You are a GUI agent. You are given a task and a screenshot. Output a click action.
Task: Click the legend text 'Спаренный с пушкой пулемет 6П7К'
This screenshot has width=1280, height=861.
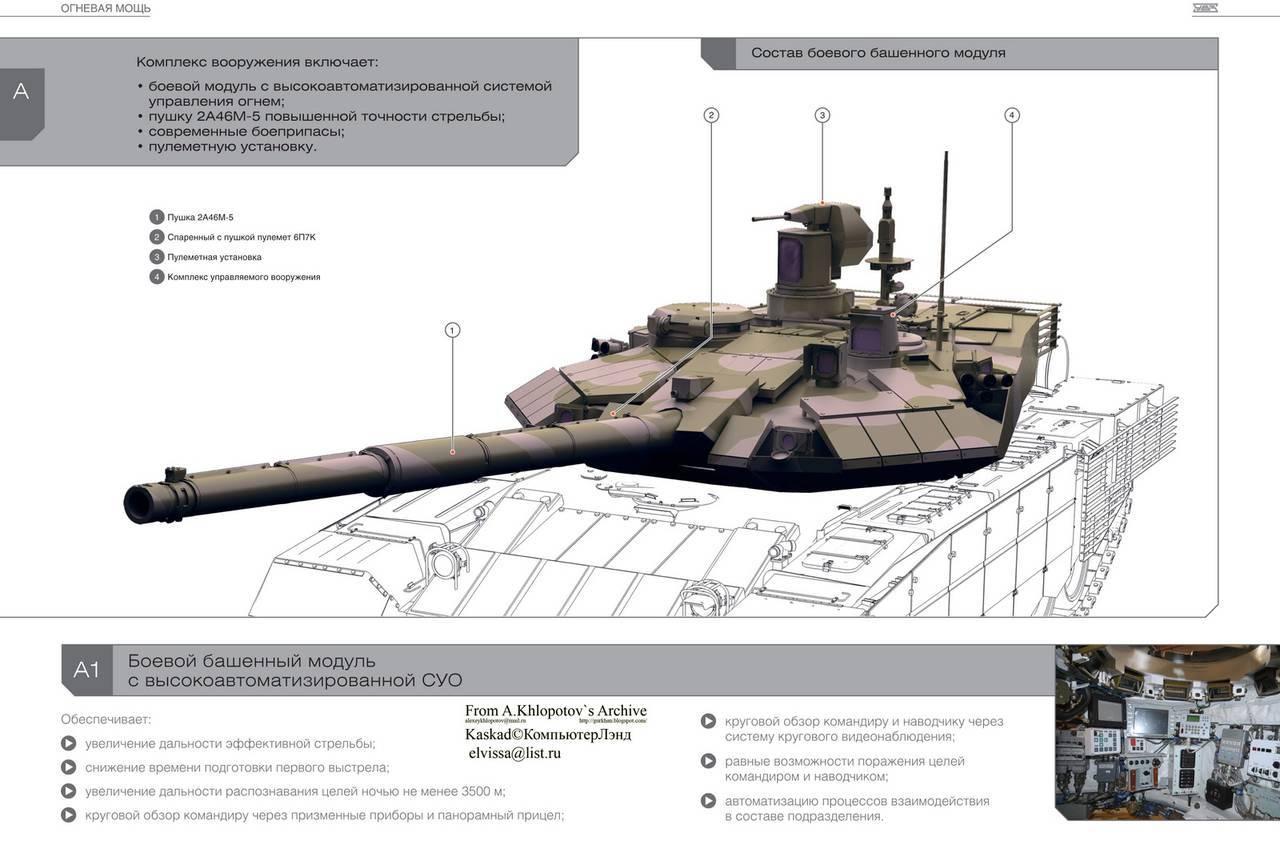pos(241,237)
